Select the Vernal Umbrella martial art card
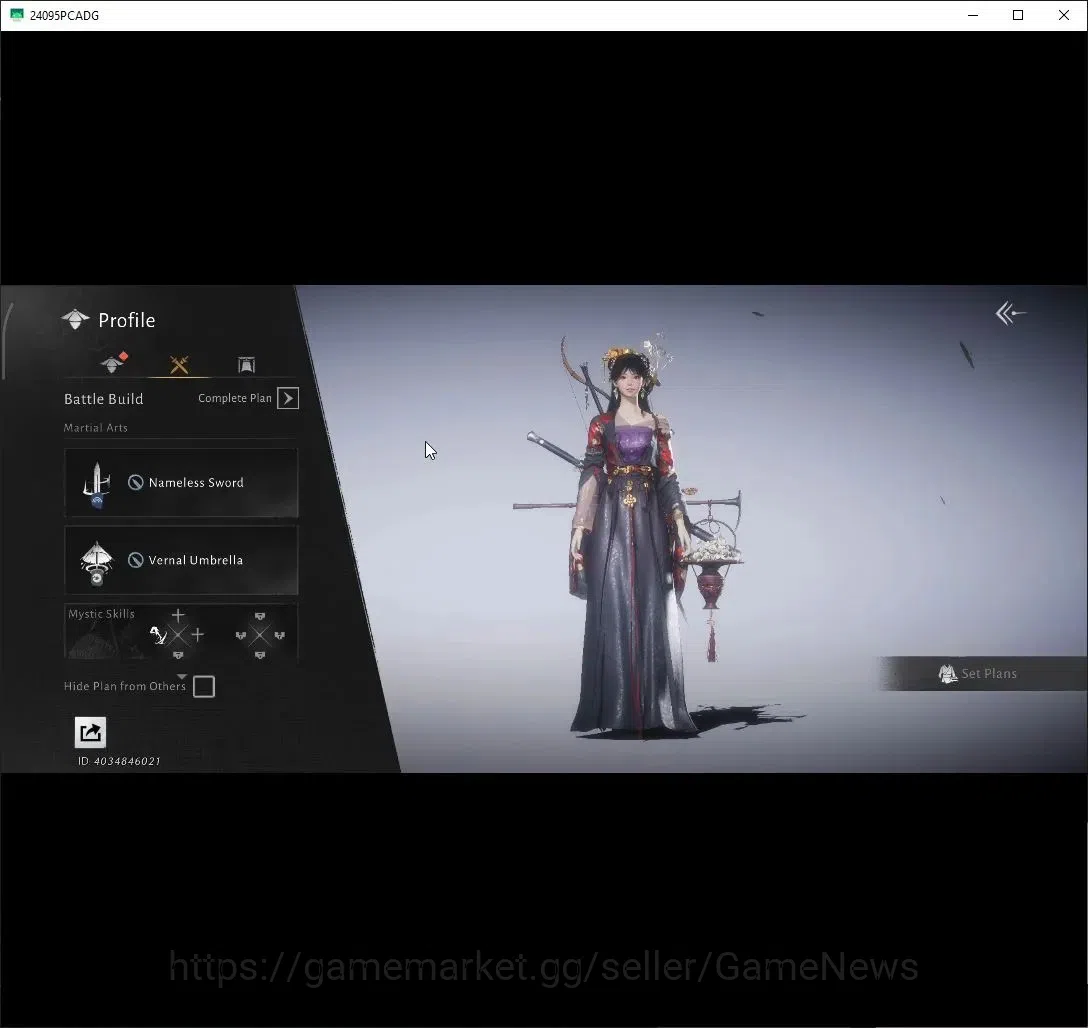 (181, 560)
